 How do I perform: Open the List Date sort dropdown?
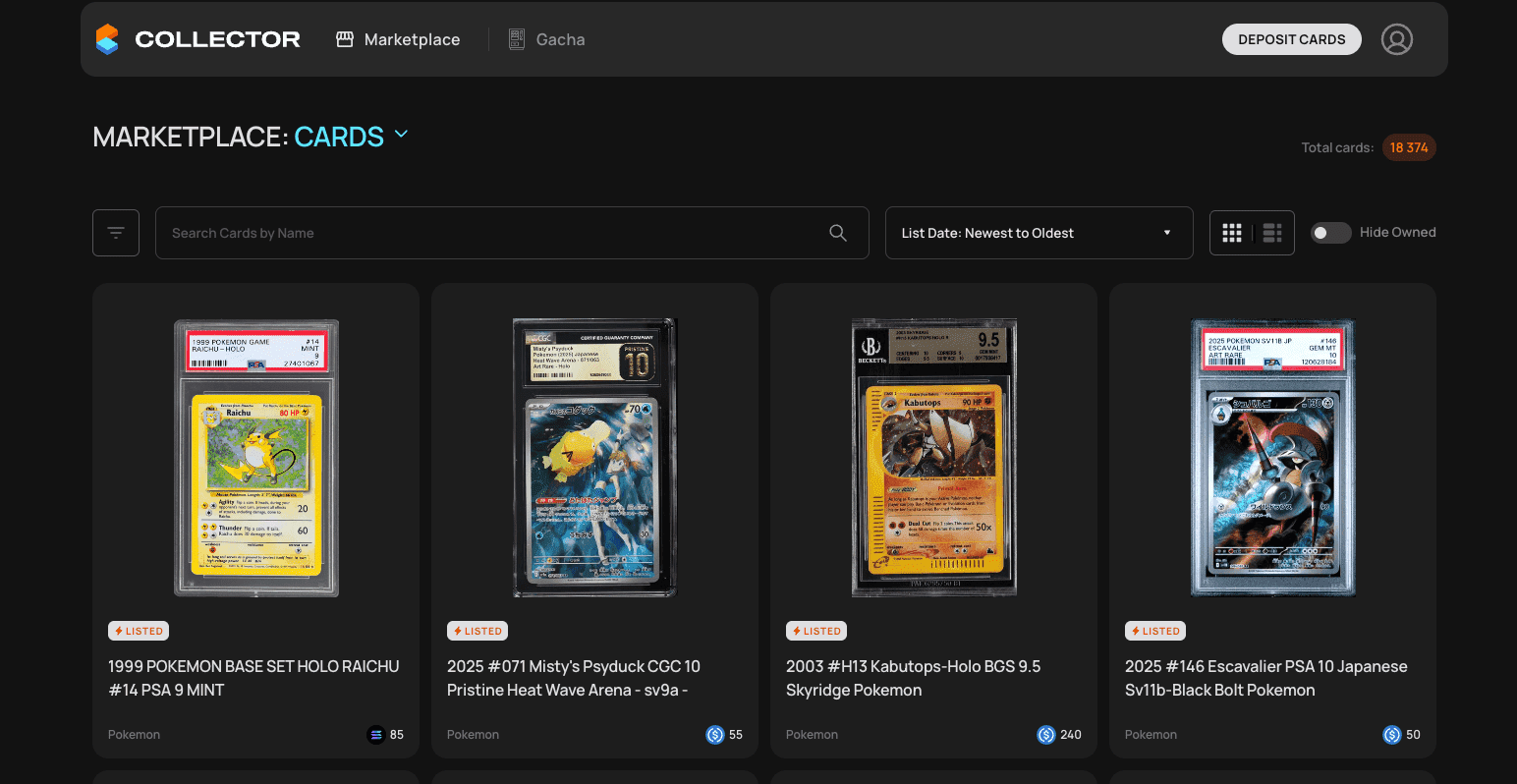pyautogui.click(x=1039, y=233)
